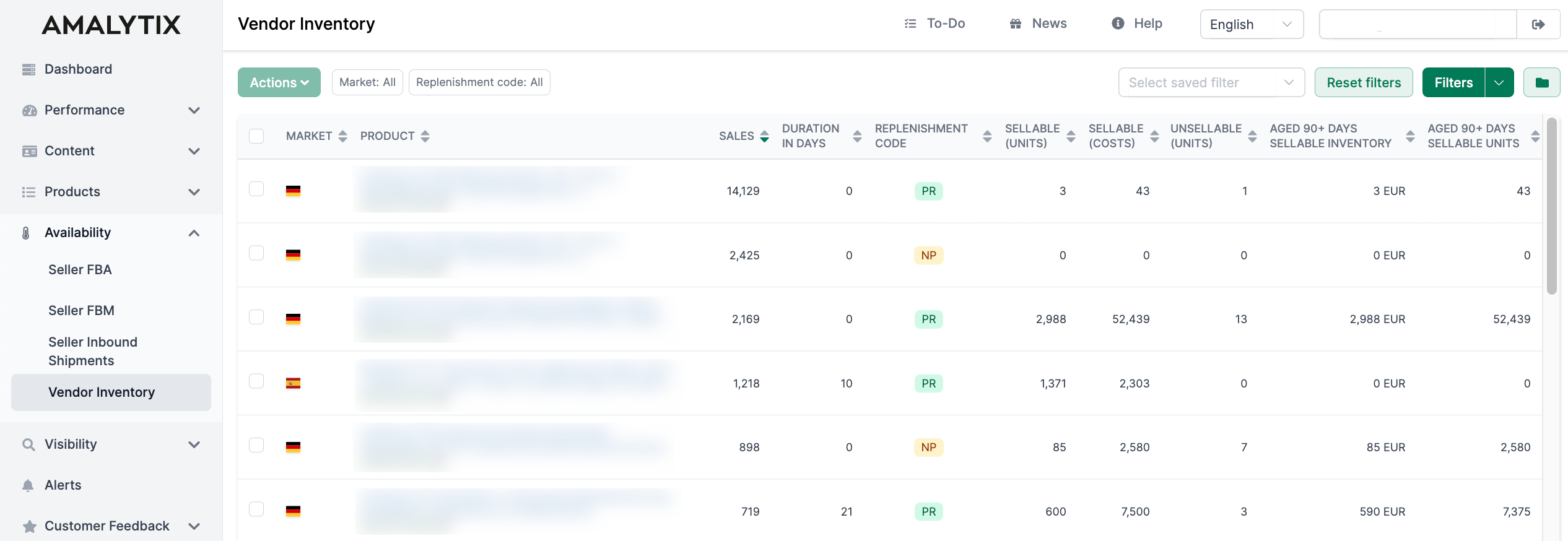Expand the Customer Feedback chevron

[194, 526]
